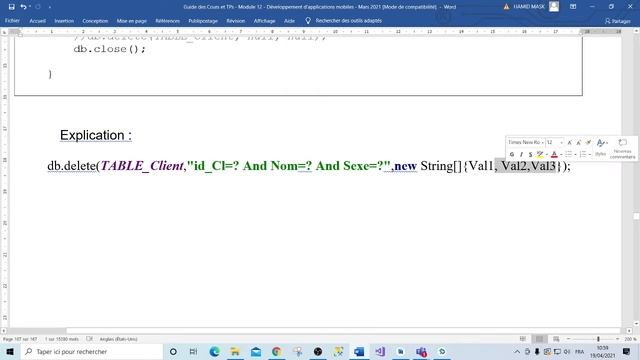Open the font color dropdown arrow
Screen dimensions: 640x360
561,155
